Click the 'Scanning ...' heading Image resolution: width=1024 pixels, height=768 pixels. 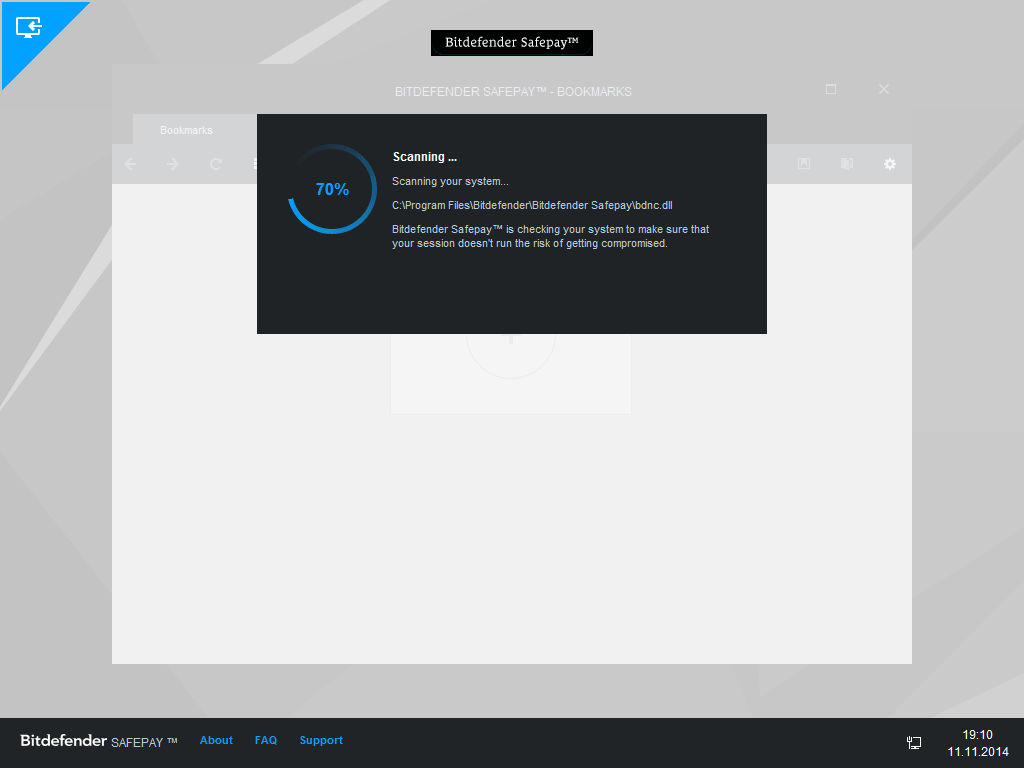point(424,157)
